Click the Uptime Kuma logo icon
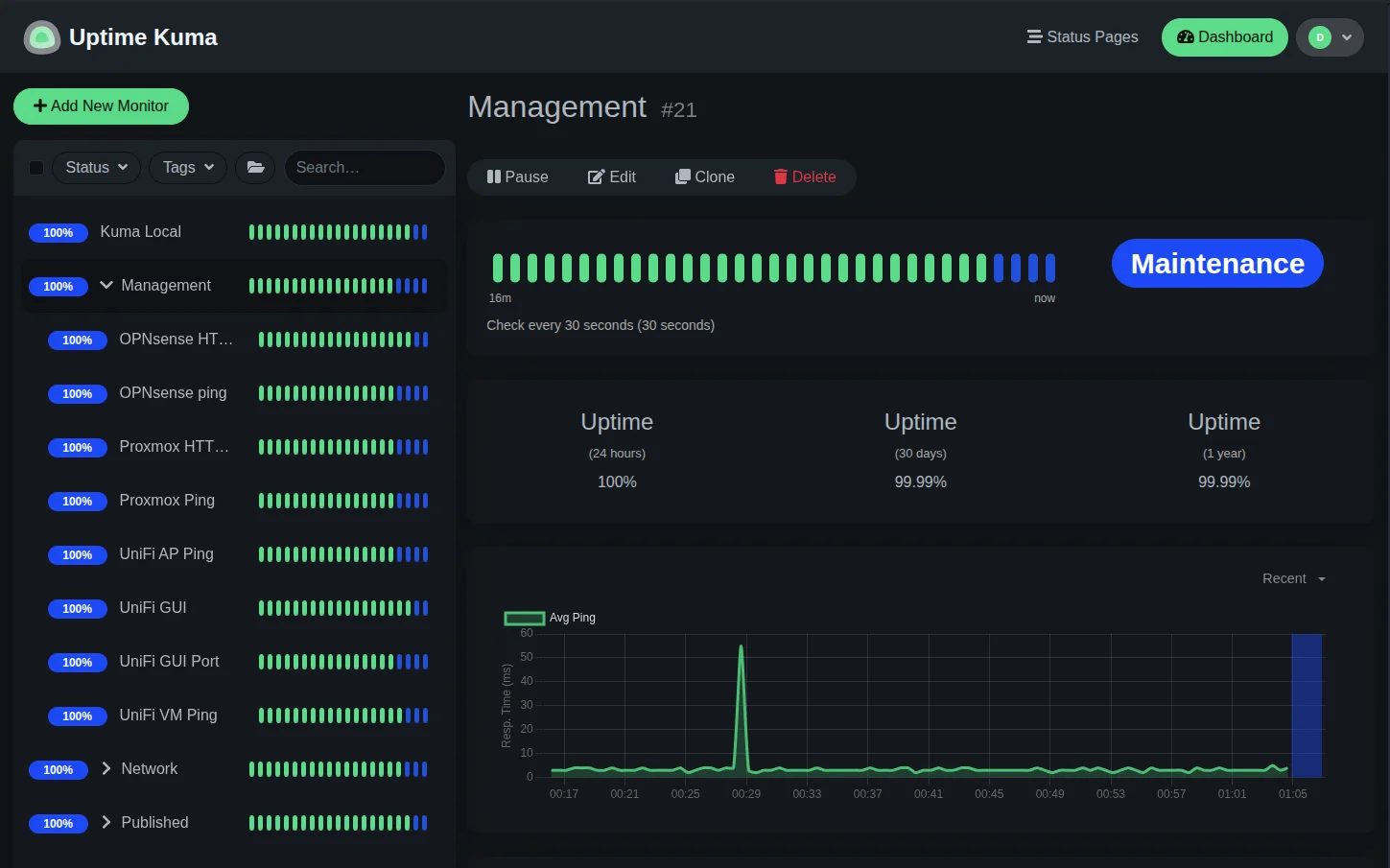The image size is (1390, 868). point(41,36)
